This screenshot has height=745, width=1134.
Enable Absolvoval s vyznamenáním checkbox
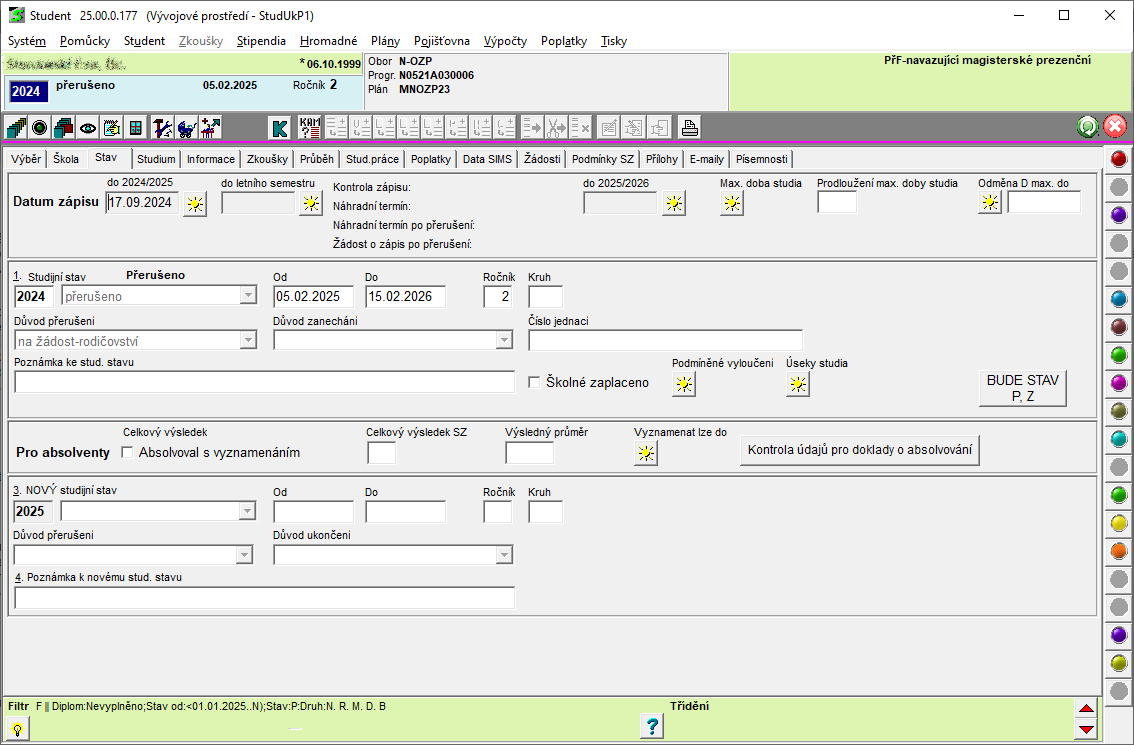(127, 452)
